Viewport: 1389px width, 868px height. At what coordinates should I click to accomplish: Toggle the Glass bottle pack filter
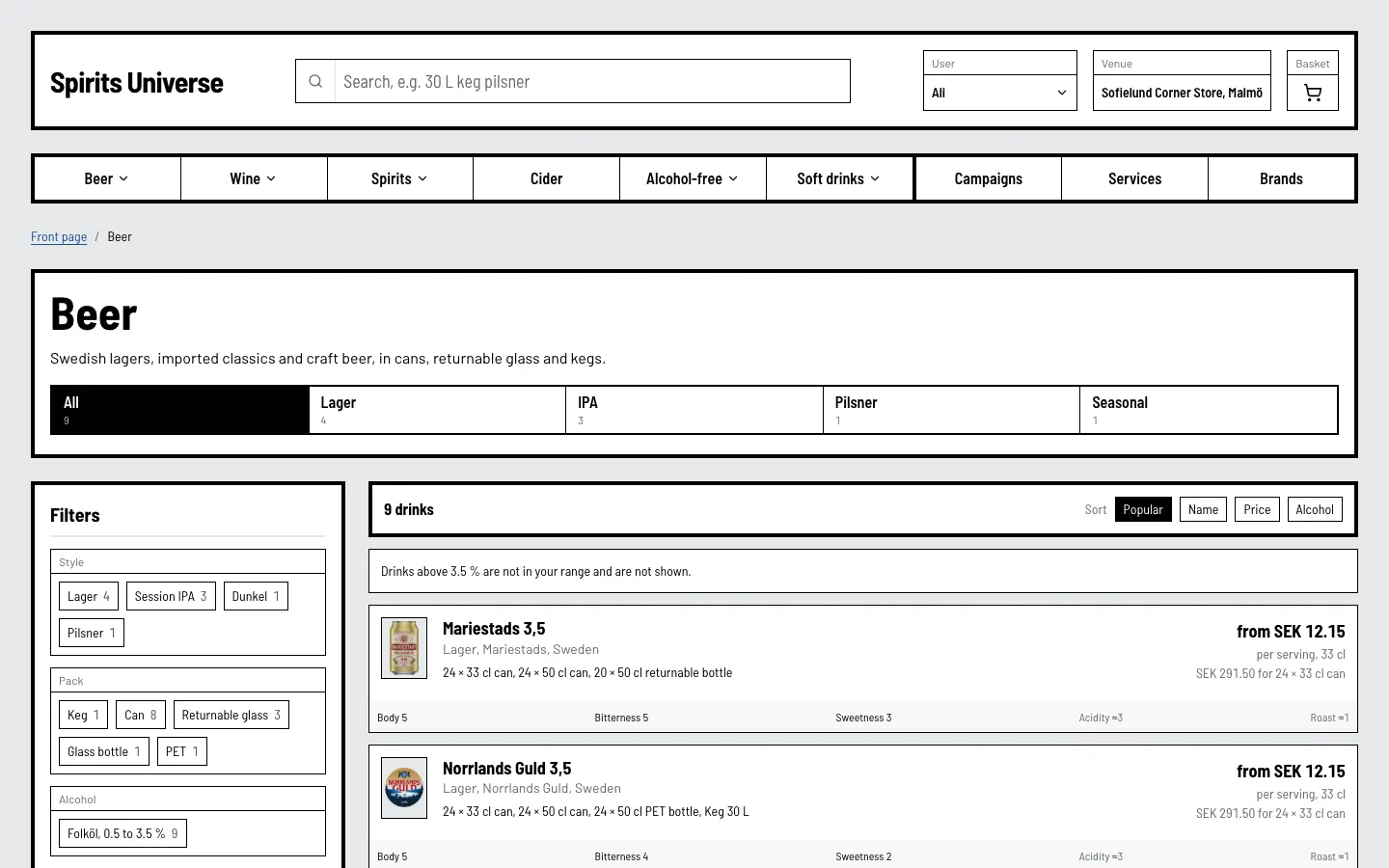pyautogui.click(x=104, y=751)
